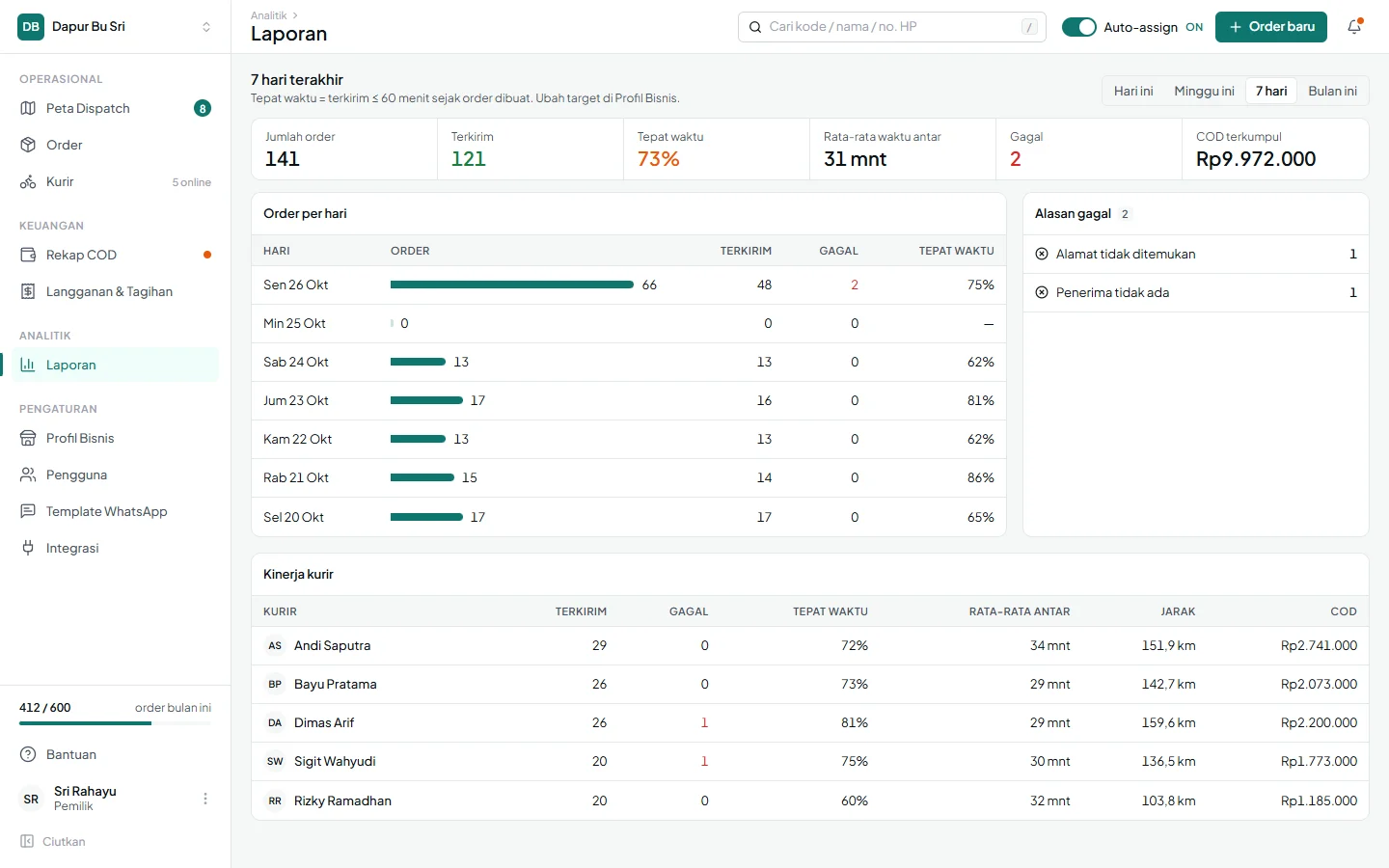Click Sigit Wahyudi courier name
1389x868 pixels.
[x=335, y=761]
